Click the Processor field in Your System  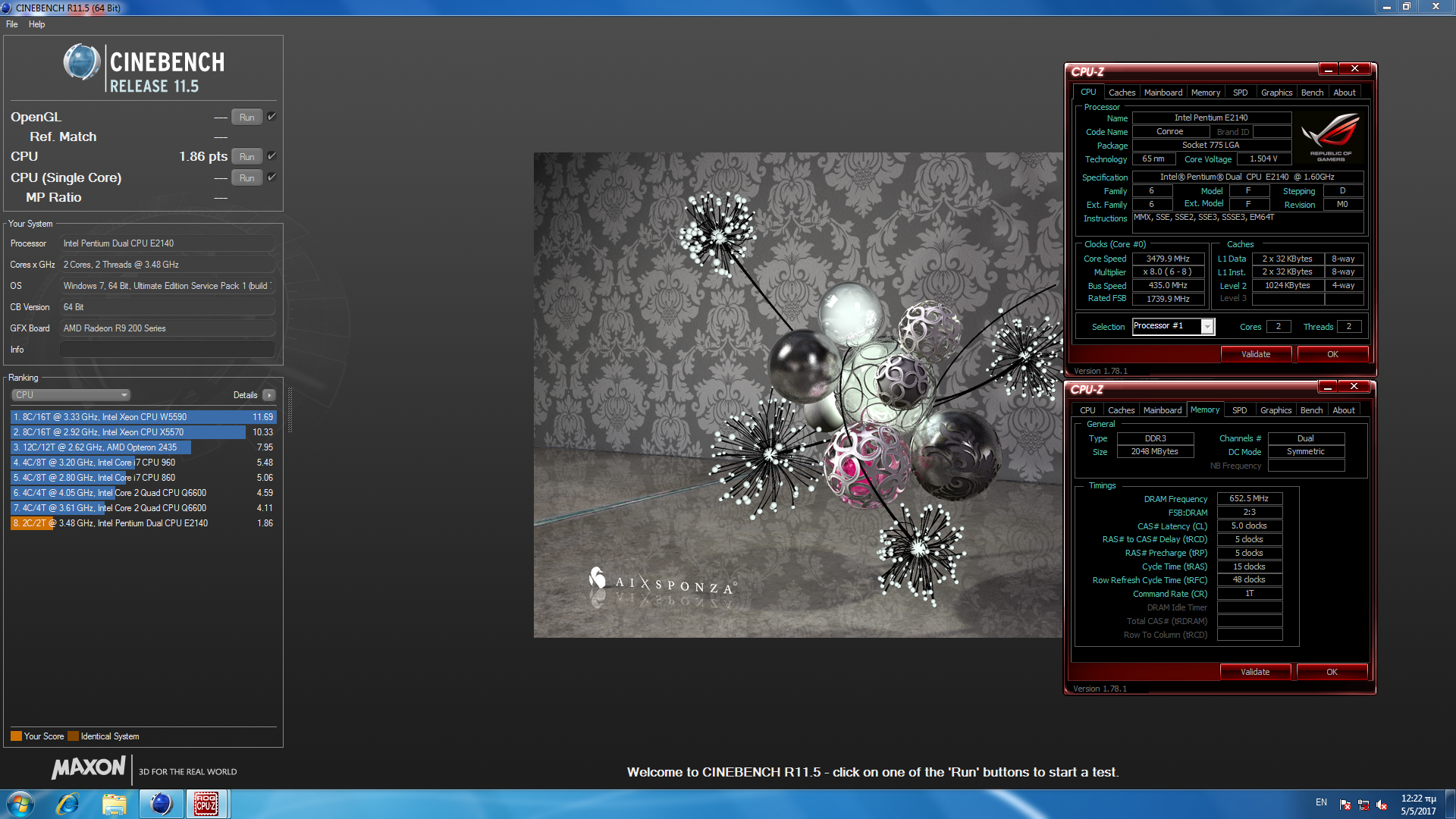click(x=167, y=243)
